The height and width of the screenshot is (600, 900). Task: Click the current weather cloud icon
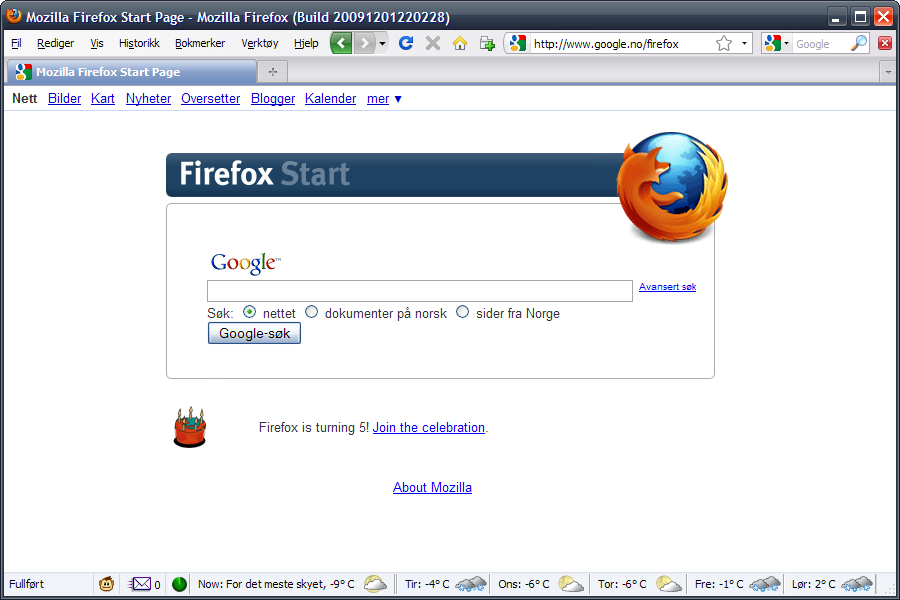coord(375,584)
